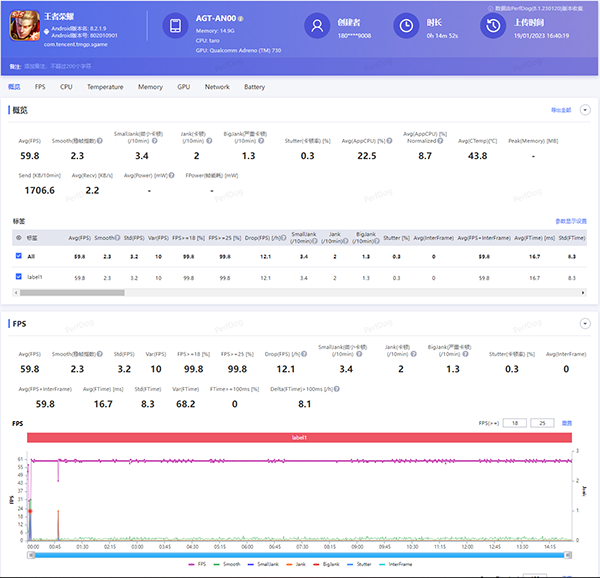Open 导出全部 export all link
This screenshot has width=600, height=578.
560,110
